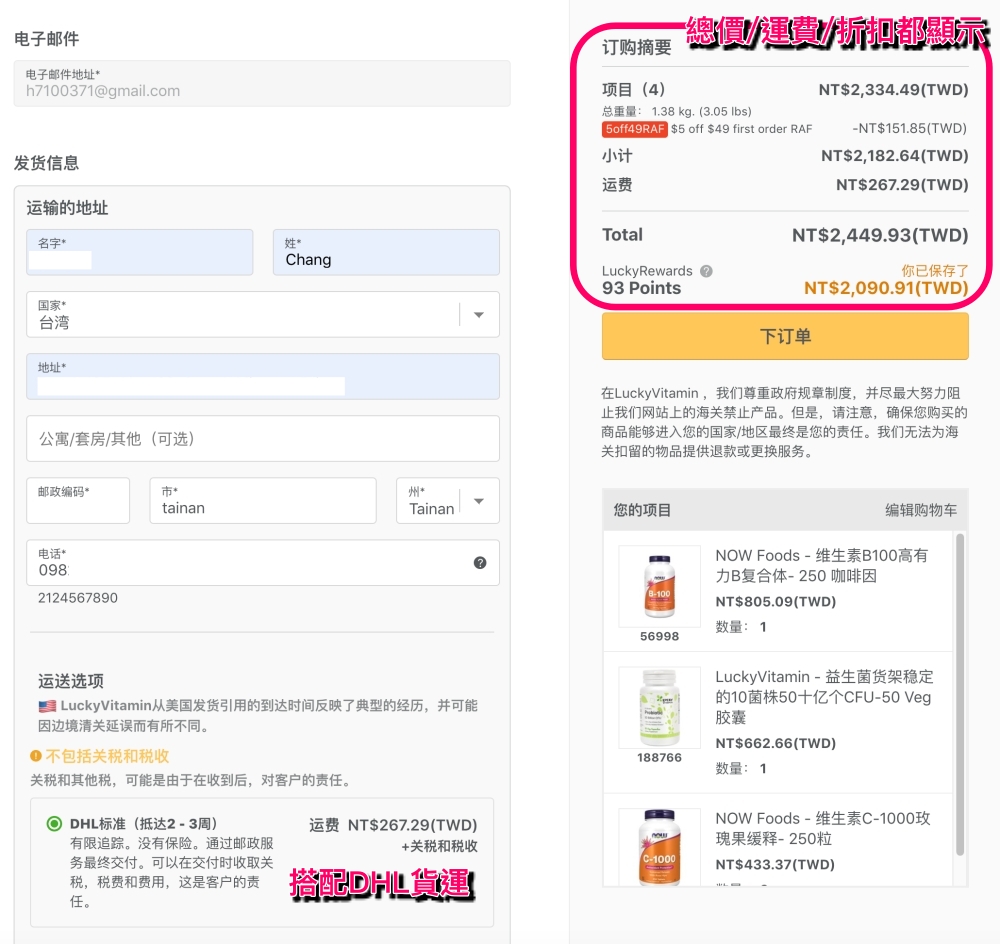Open the NOW Foods C-1000 product thumbnail
Screen dimensions: 1000x944
pos(659,846)
